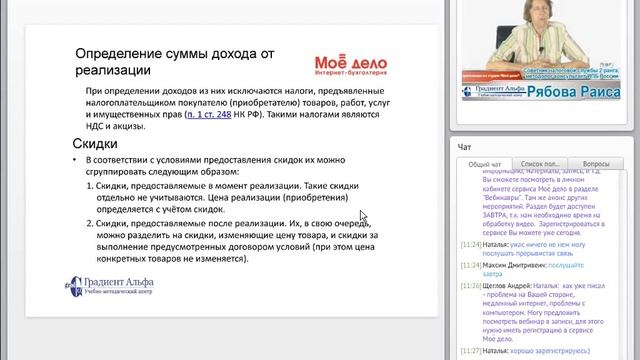Click Щеглов Андрей's 11:26 chat message

pos(533,312)
